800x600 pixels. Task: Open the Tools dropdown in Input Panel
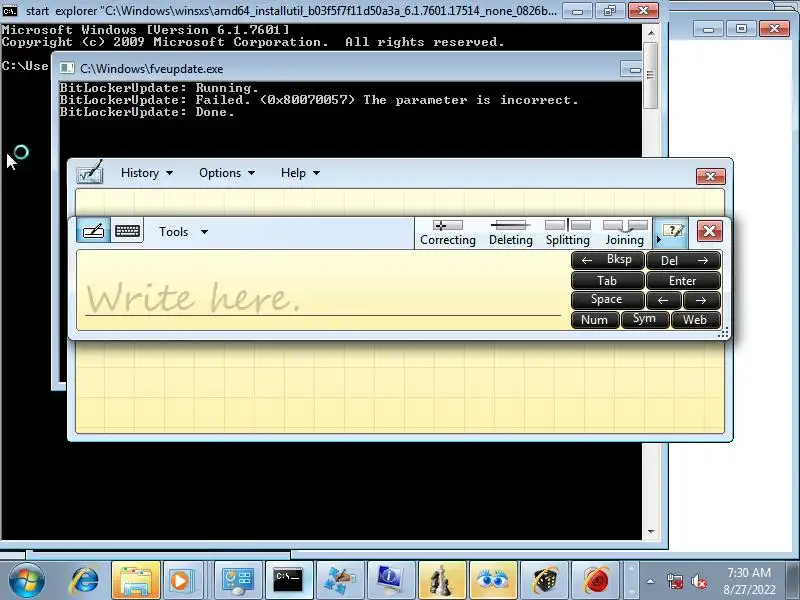(183, 232)
